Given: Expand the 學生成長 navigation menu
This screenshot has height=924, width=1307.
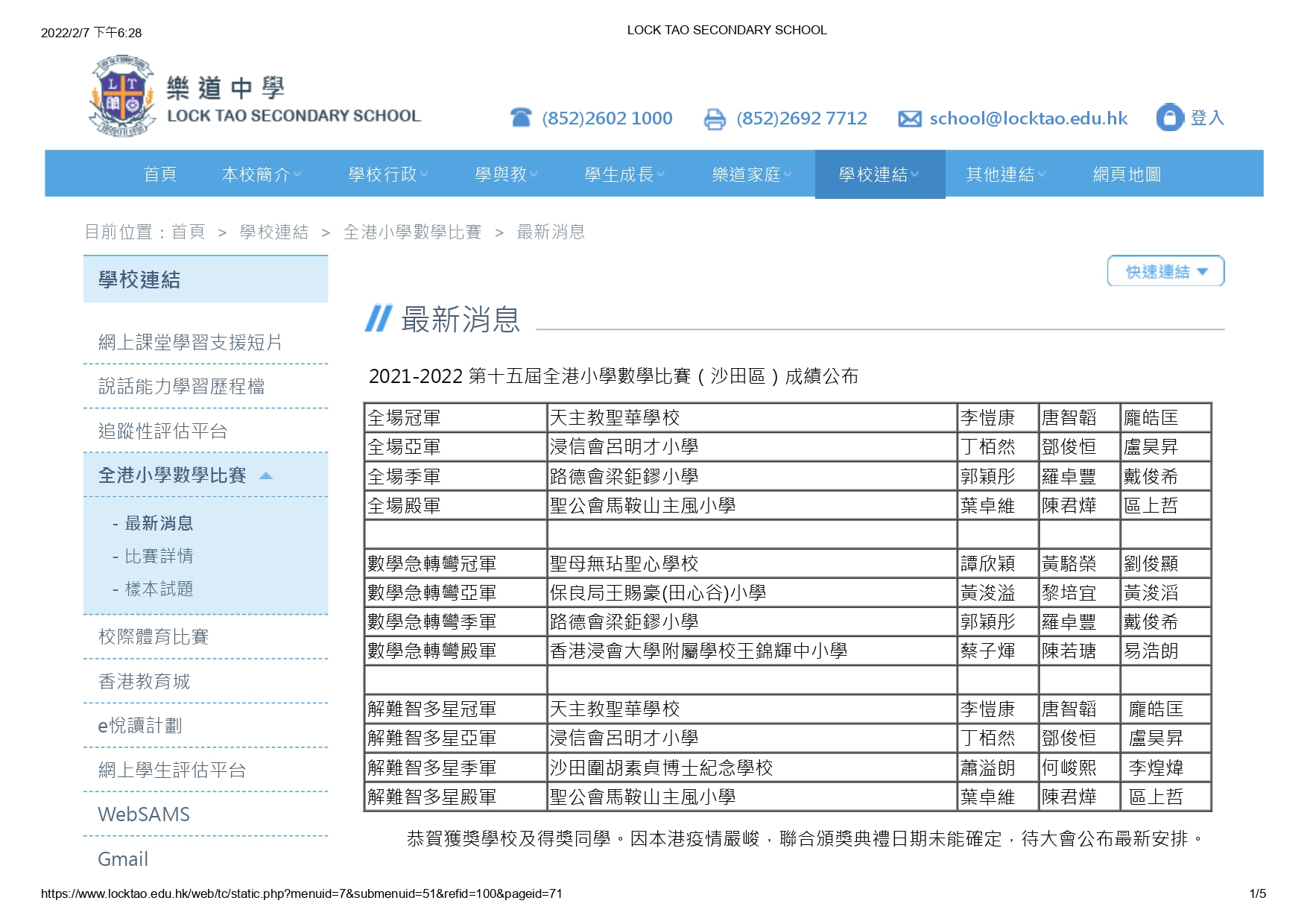Looking at the screenshot, I should (624, 174).
